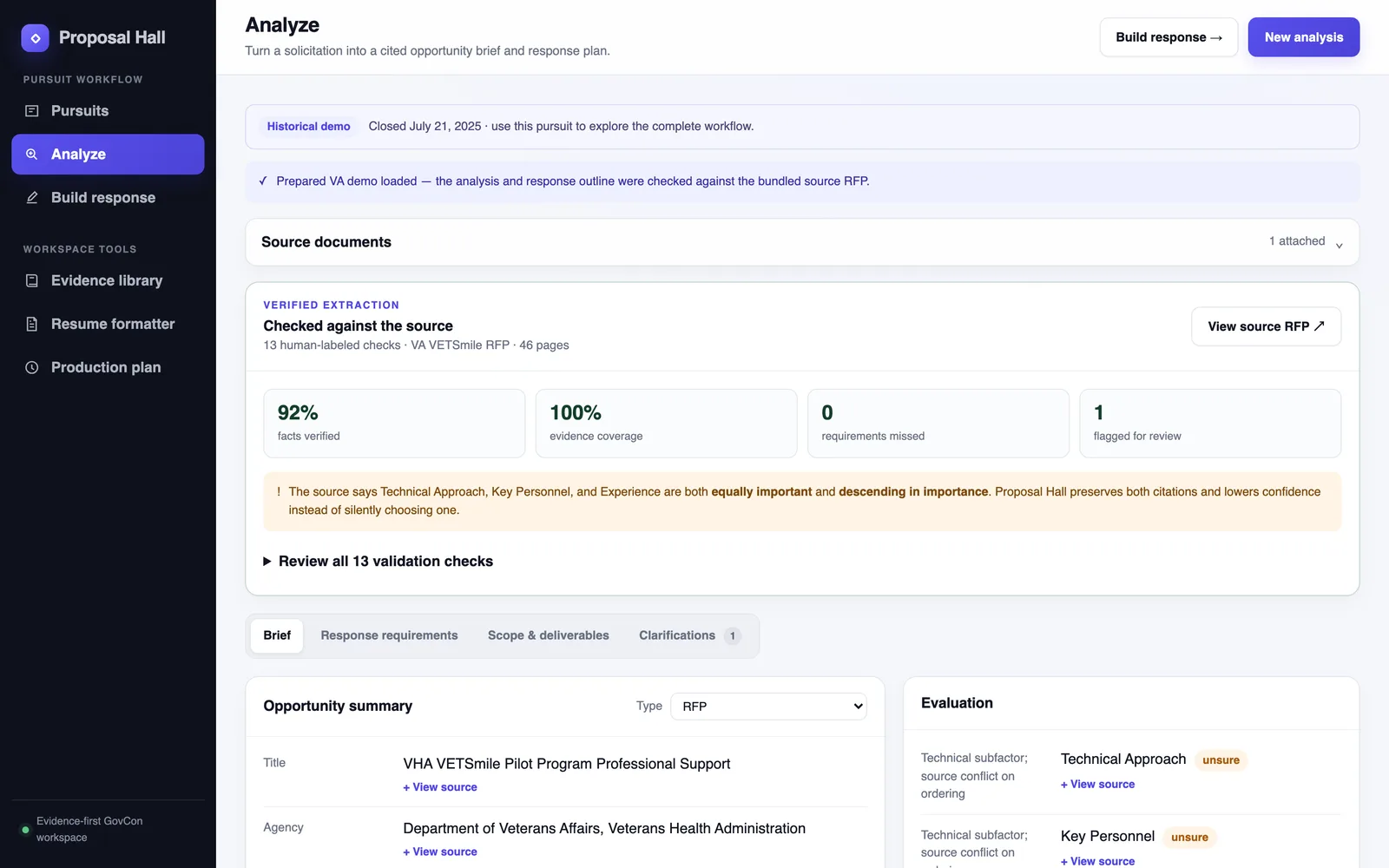Click the 100% evidence coverage card
Viewport: 1389px width, 868px height.
click(666, 424)
